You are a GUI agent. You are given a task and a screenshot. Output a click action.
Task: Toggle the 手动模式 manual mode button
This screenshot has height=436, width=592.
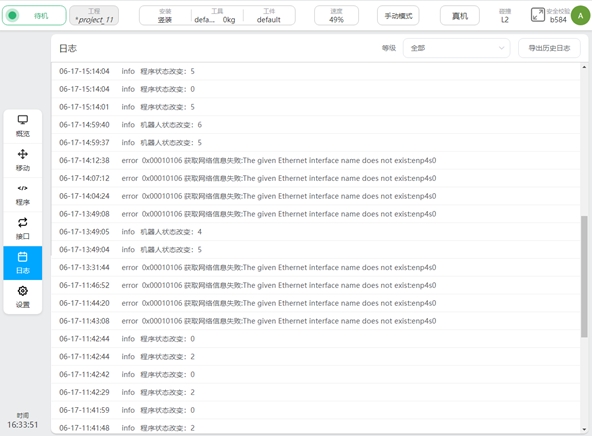(x=398, y=15)
